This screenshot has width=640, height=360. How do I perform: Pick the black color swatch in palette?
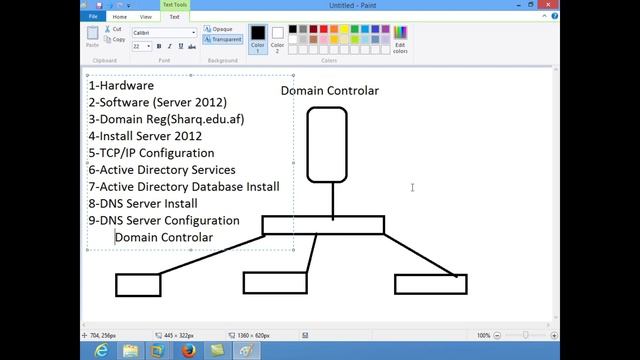(x=293, y=29)
